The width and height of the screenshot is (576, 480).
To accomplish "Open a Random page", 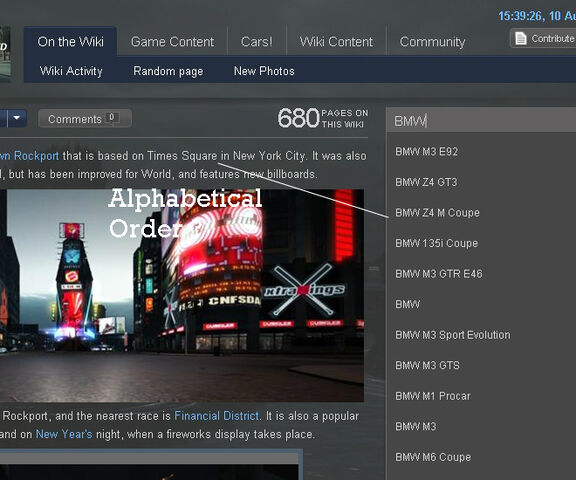I will (168, 71).
